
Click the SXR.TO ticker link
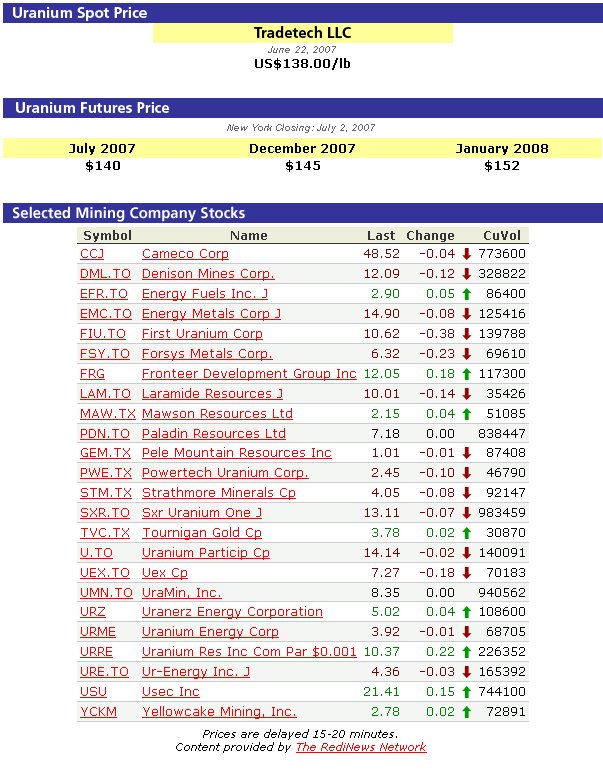(x=104, y=512)
